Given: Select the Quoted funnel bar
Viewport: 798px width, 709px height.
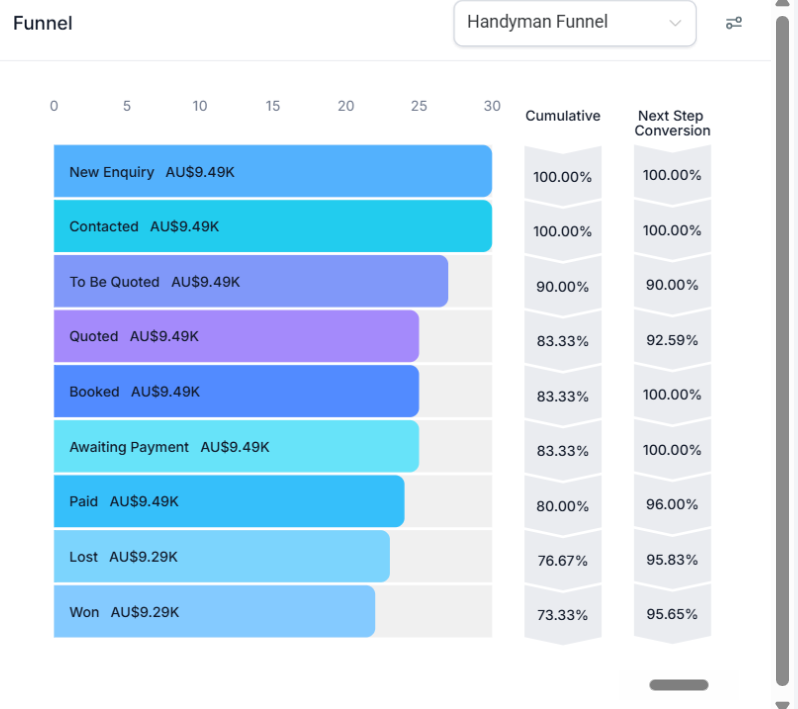Looking at the screenshot, I should (x=237, y=336).
